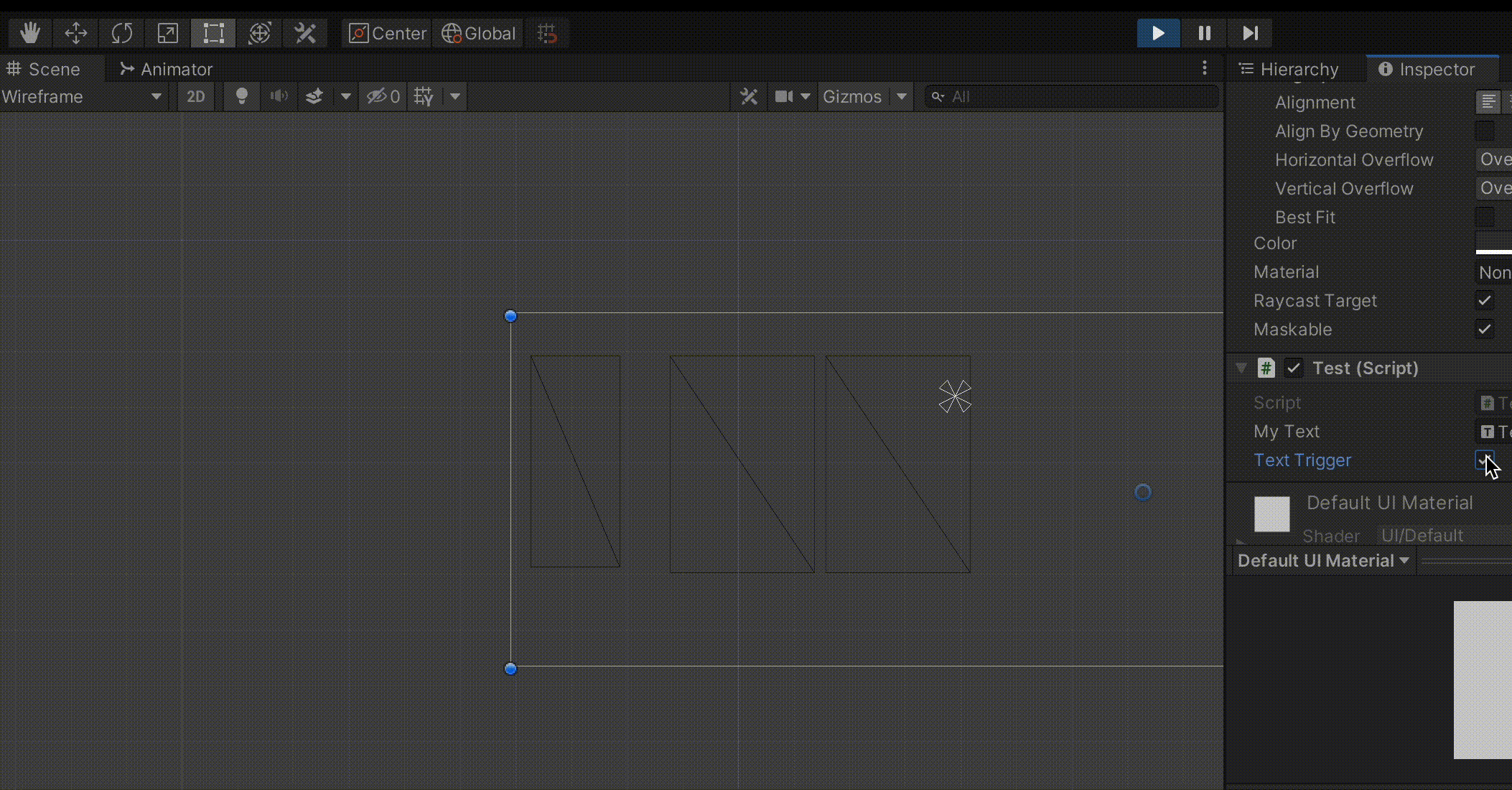Toggle the Text Trigger checkbox
This screenshot has width=1512, height=790.
click(x=1484, y=460)
